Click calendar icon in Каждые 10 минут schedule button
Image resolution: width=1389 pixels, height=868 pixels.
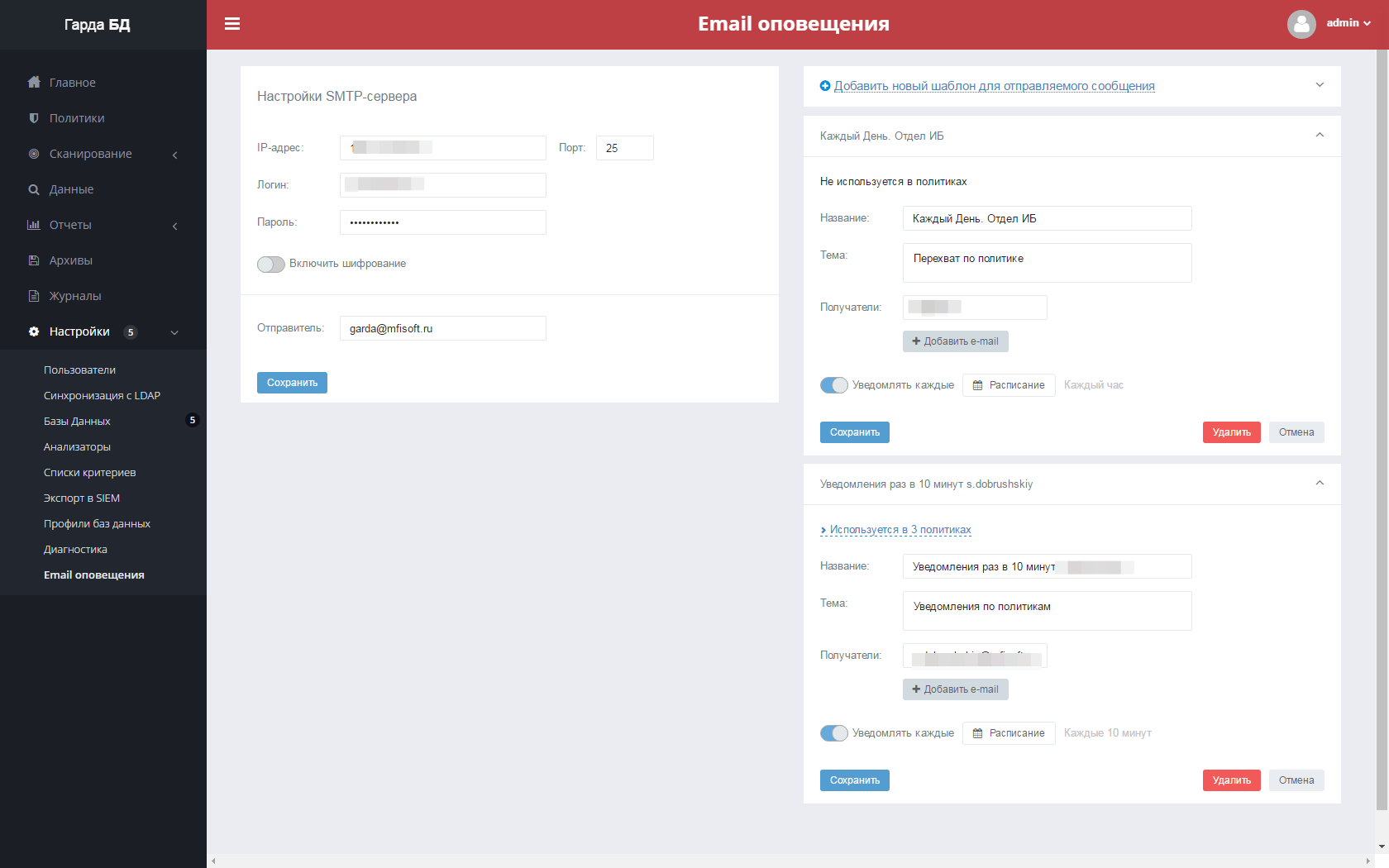click(977, 733)
